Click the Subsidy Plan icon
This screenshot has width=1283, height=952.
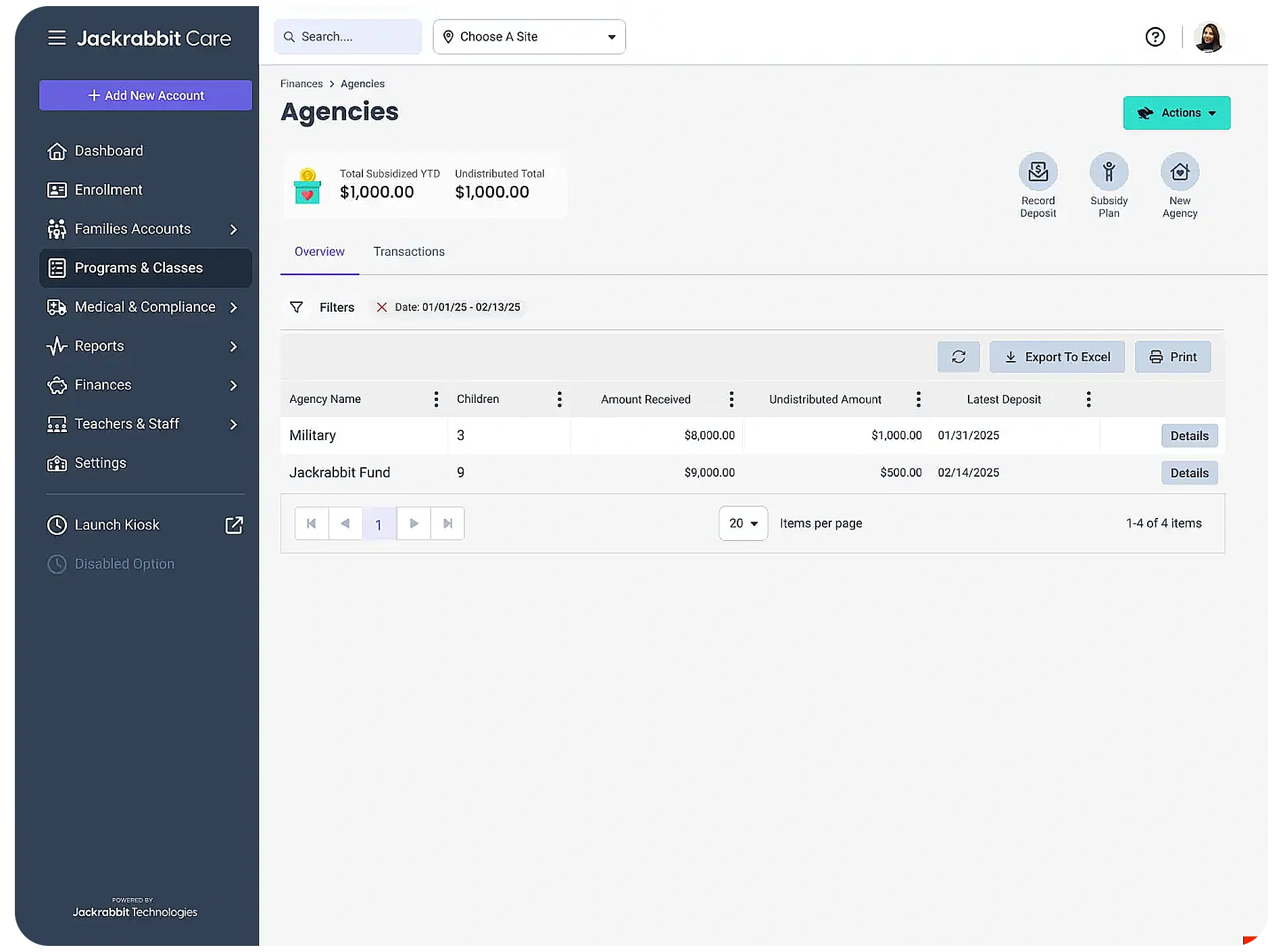pos(1109,172)
